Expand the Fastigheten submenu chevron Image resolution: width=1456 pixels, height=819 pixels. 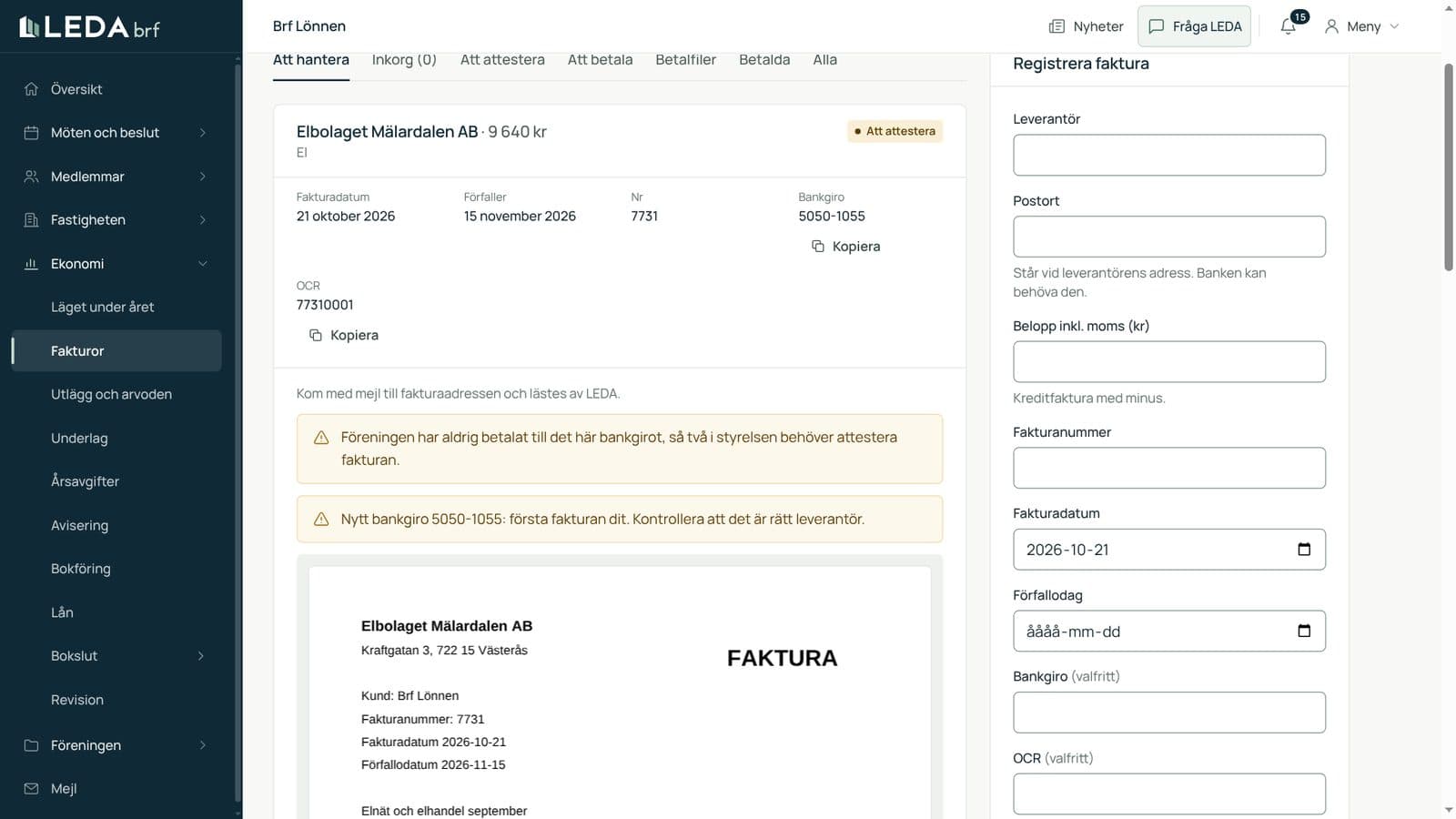(x=202, y=220)
